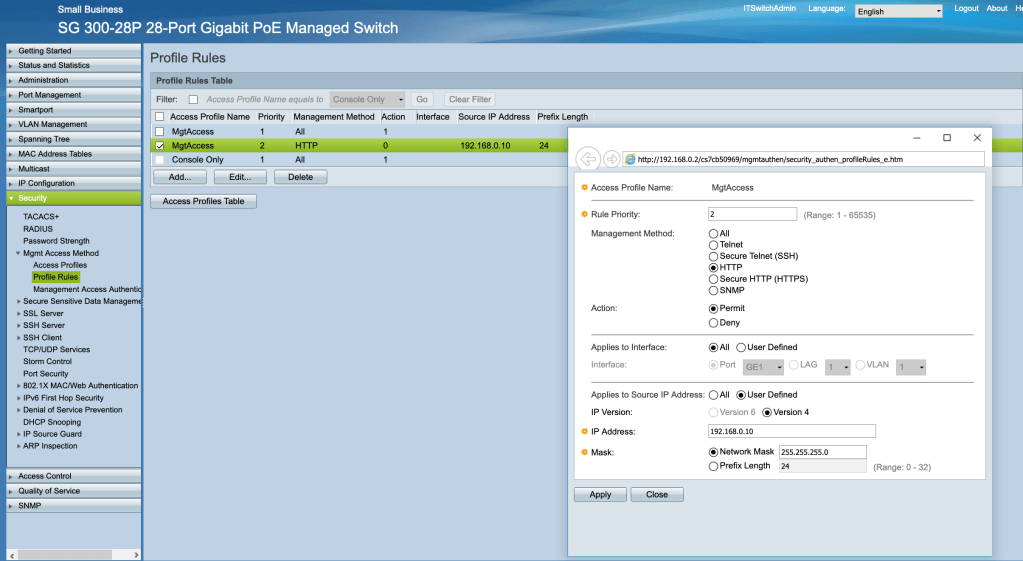Image resolution: width=1023 pixels, height=561 pixels.
Task: Click the page icon in popup address bar
Action: click(630, 159)
